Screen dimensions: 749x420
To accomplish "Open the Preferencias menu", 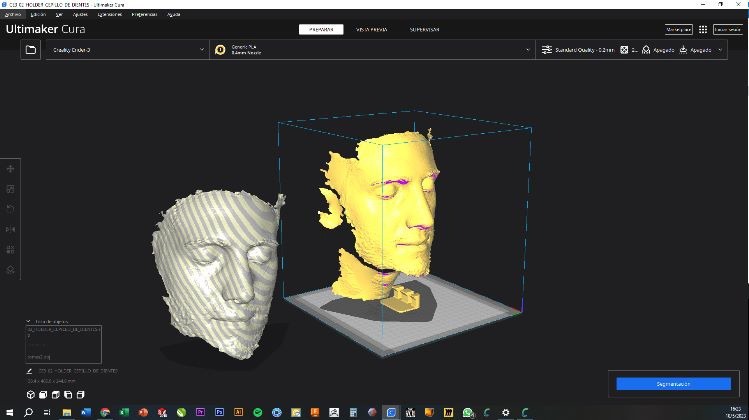I will 144,14.
